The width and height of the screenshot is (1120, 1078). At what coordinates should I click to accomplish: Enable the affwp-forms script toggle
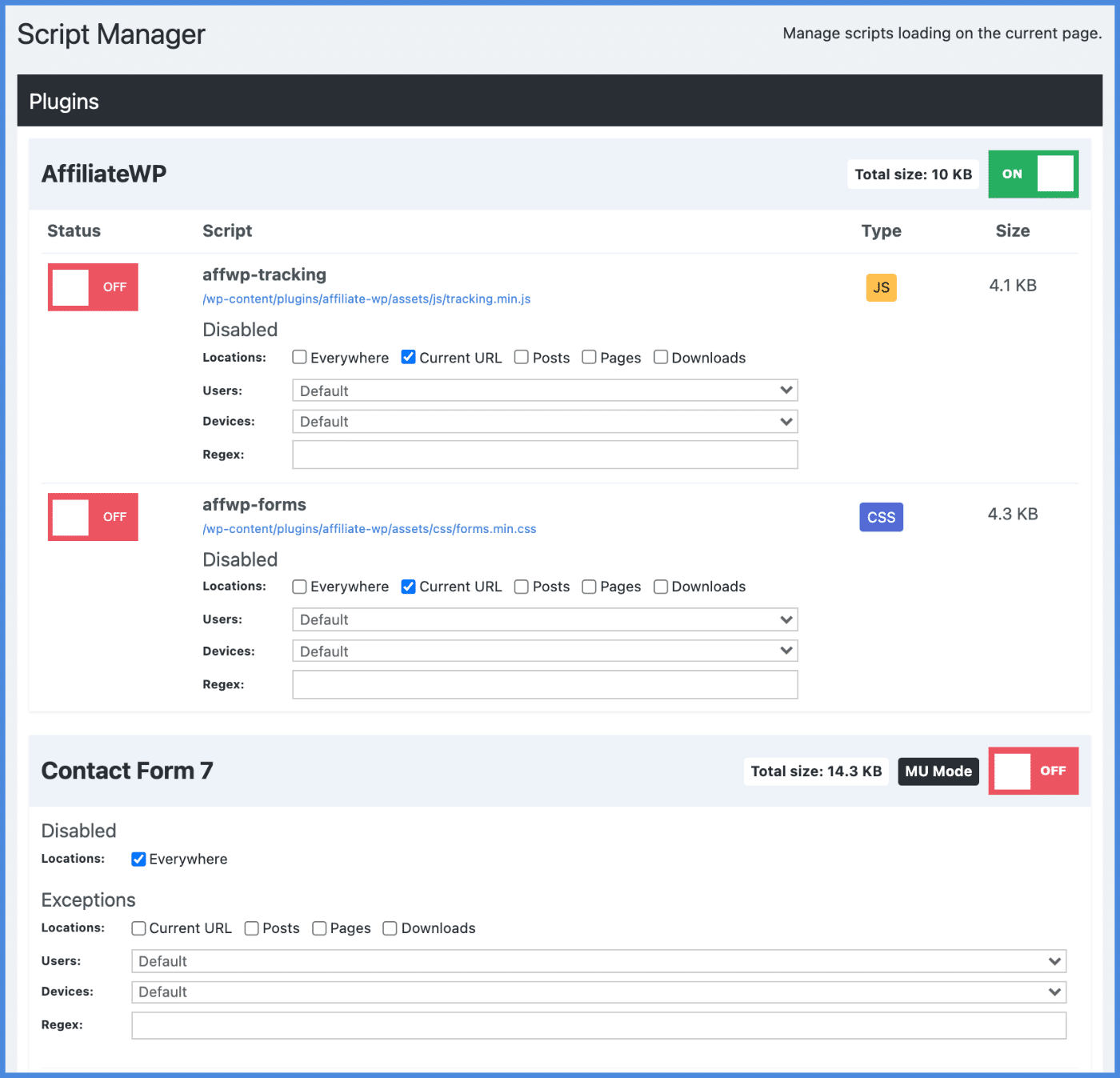(x=93, y=517)
